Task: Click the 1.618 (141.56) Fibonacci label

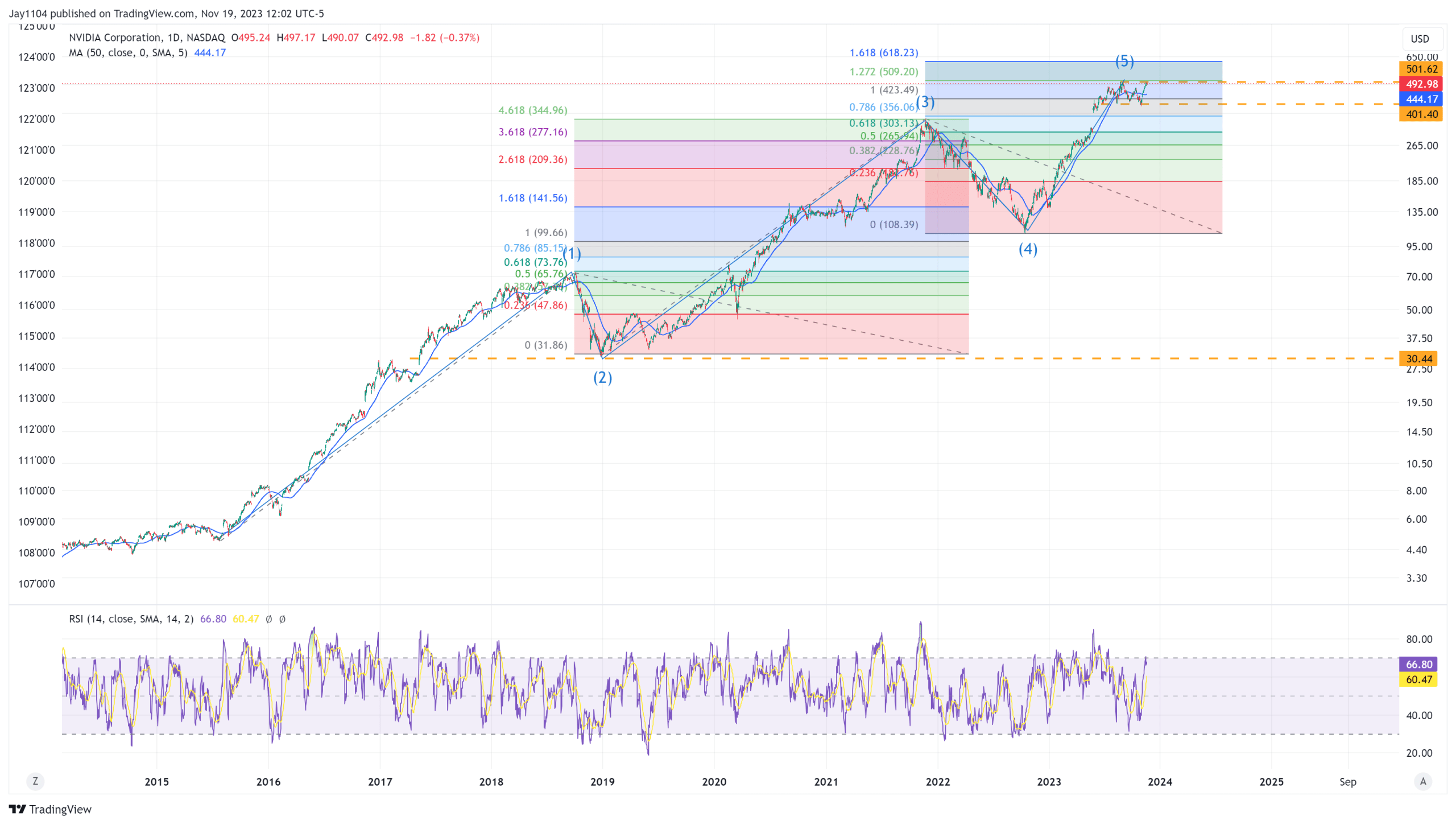Action: [x=533, y=198]
